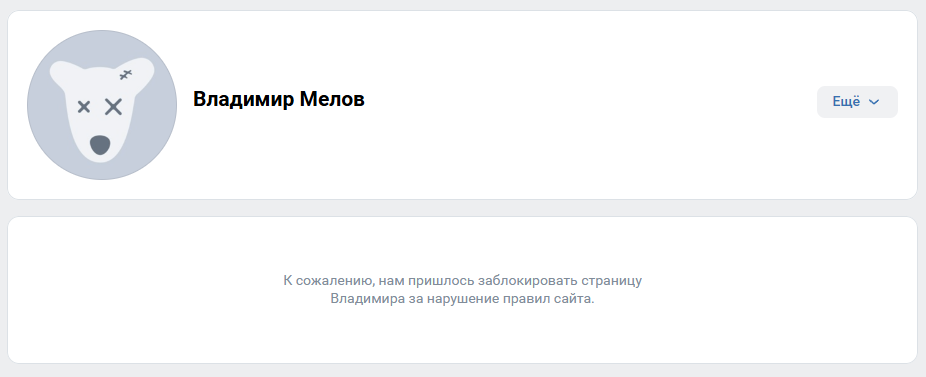Open the Ещё dropdown menu
The width and height of the screenshot is (926, 377).
[857, 102]
